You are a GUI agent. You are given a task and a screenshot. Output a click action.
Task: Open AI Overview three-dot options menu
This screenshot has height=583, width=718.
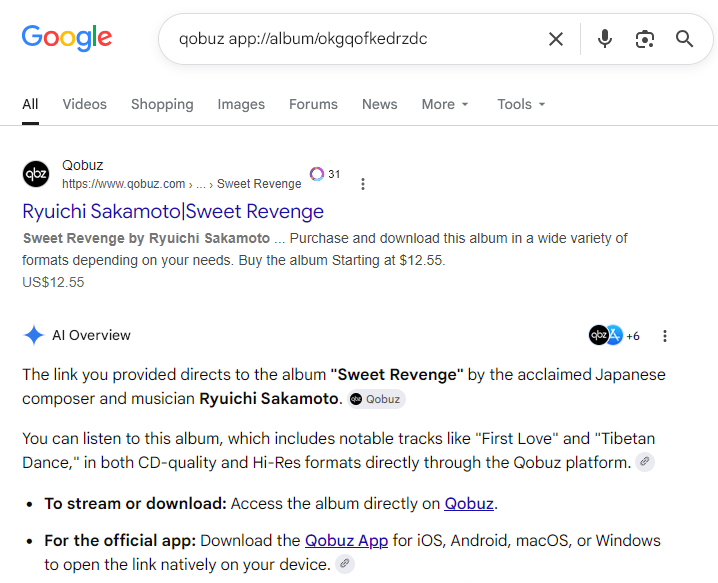click(665, 336)
